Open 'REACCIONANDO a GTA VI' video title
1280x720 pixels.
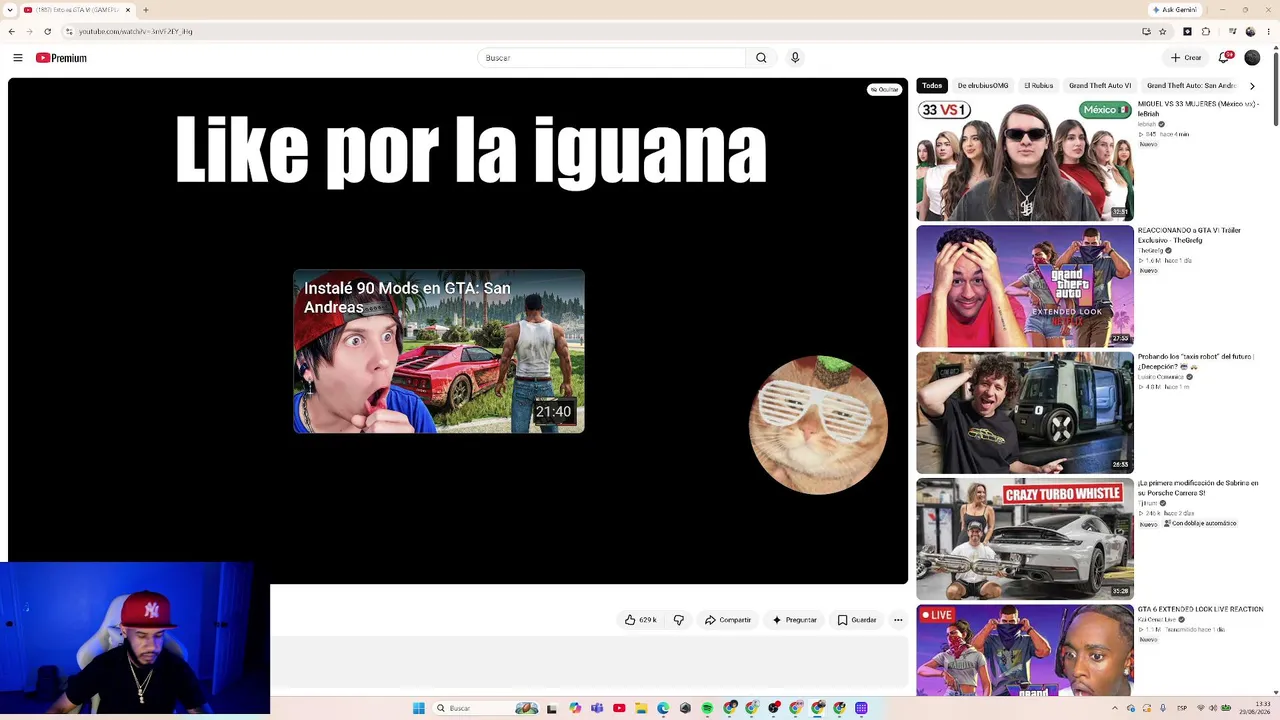(1189, 234)
